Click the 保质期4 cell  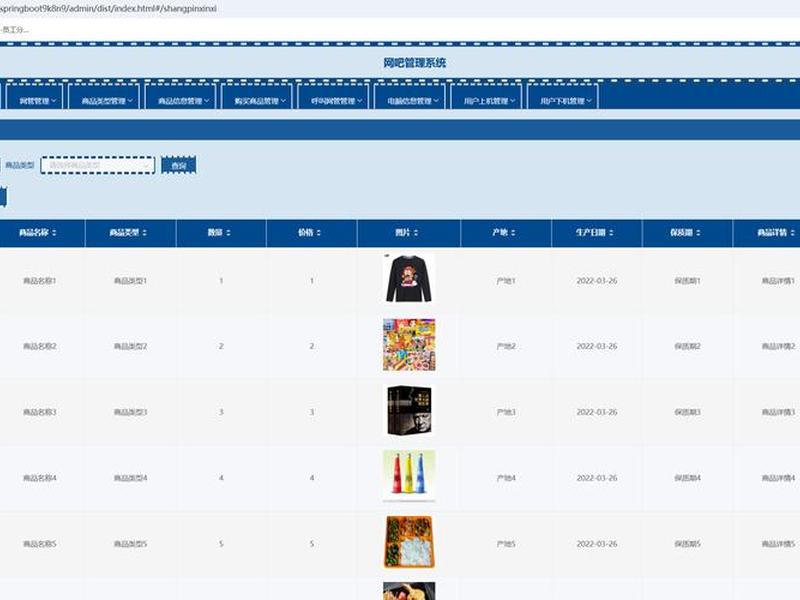pyautogui.click(x=687, y=478)
